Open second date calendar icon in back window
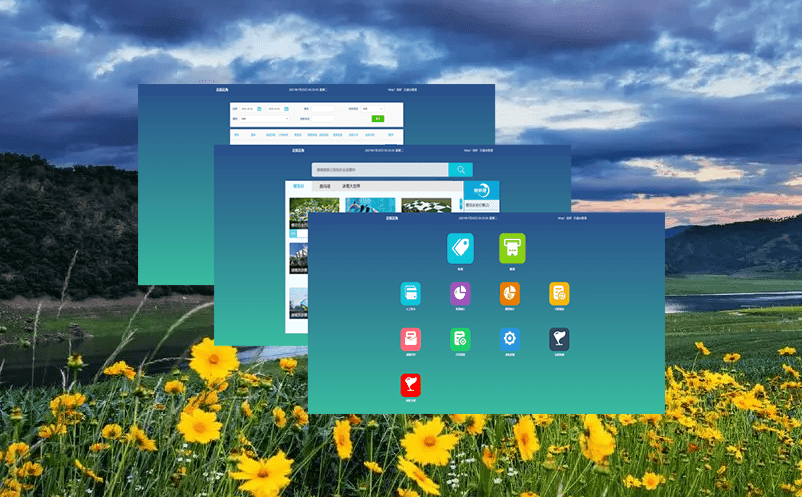The height and width of the screenshot is (497, 802). point(286,109)
